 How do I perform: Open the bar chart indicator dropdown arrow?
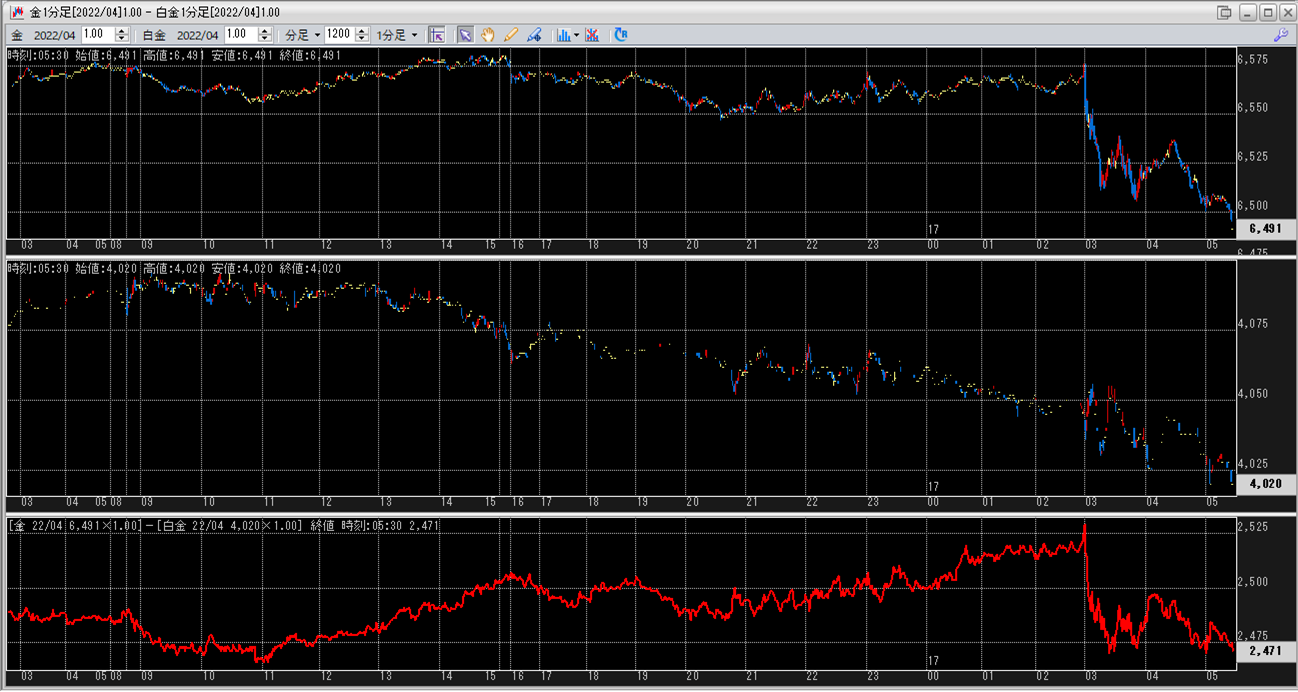(577, 35)
